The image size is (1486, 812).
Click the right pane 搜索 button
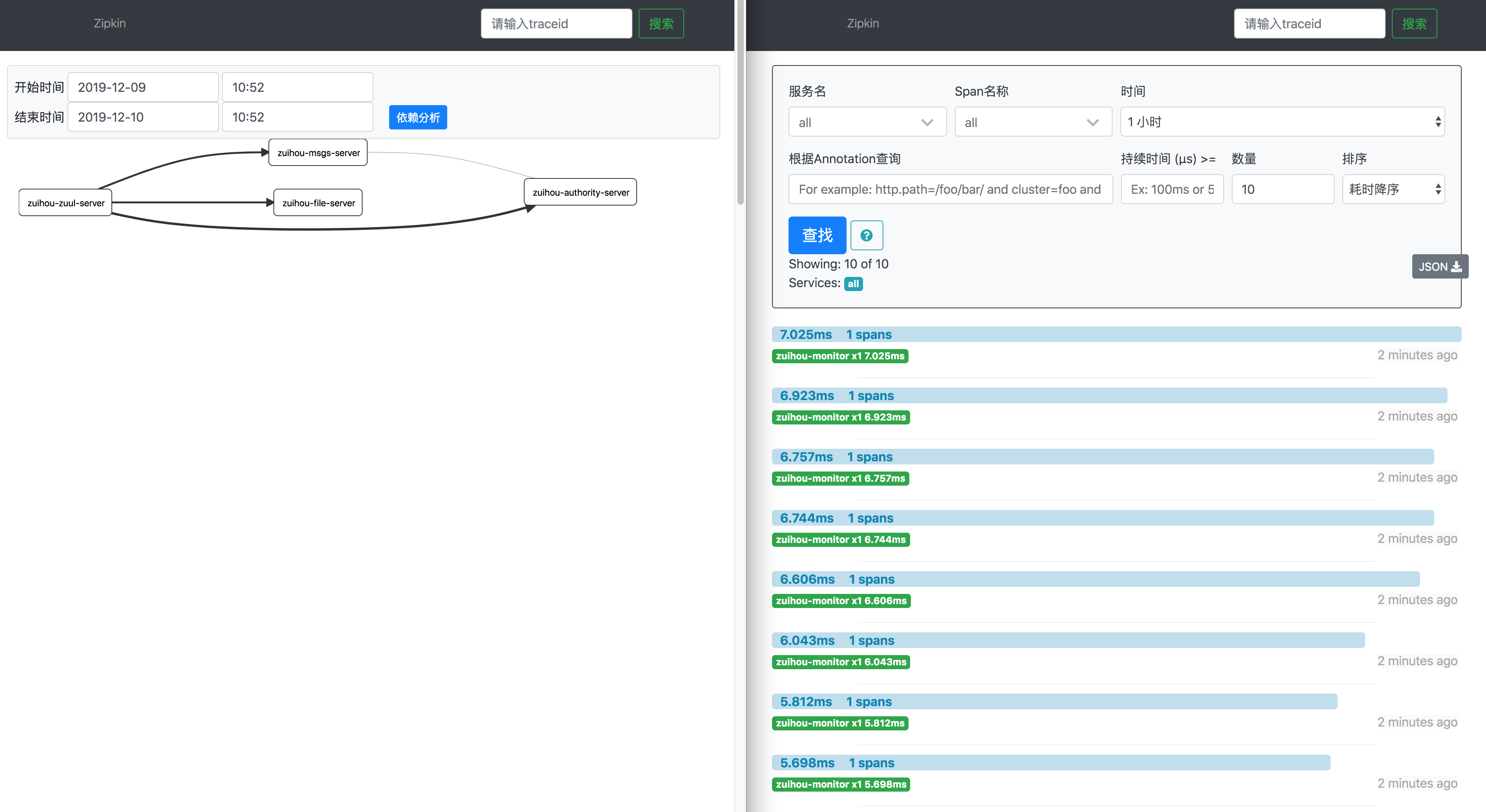click(x=1413, y=24)
